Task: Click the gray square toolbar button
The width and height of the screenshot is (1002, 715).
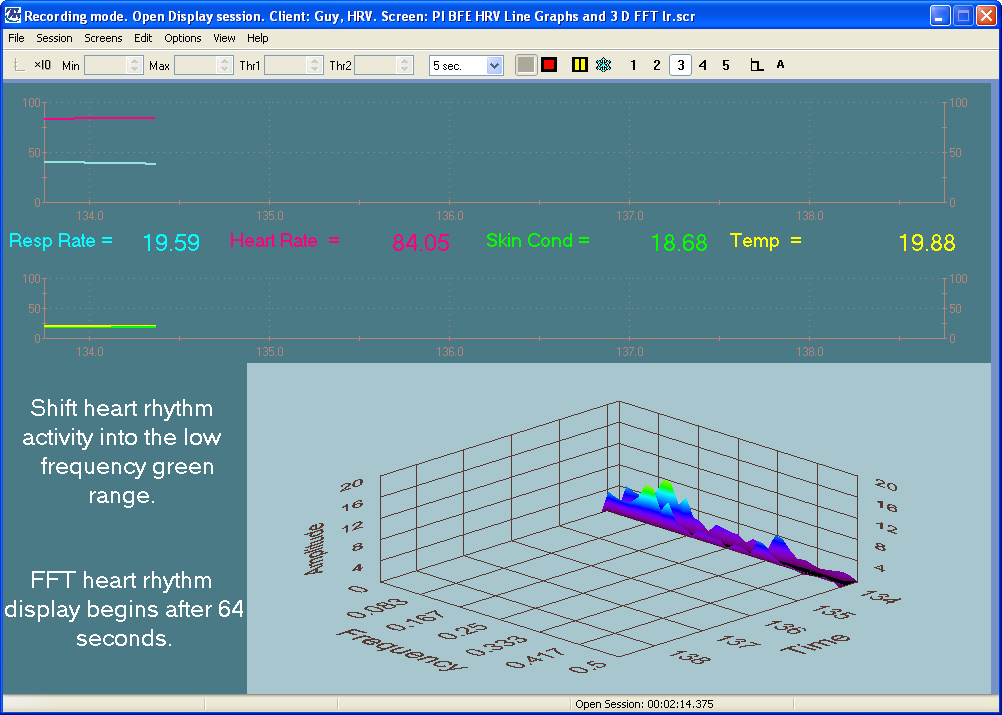Action: pyautogui.click(x=526, y=65)
